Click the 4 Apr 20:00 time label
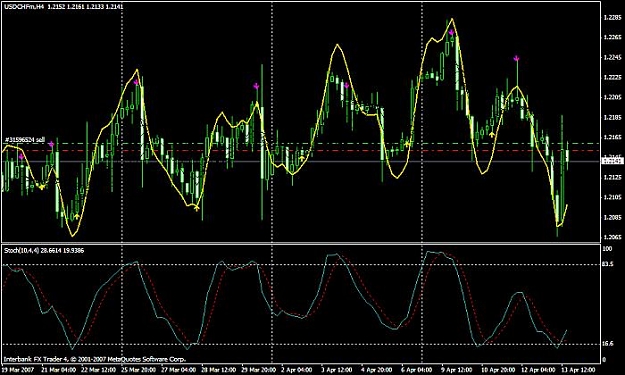The height and width of the screenshot is (375, 625). click(376, 369)
